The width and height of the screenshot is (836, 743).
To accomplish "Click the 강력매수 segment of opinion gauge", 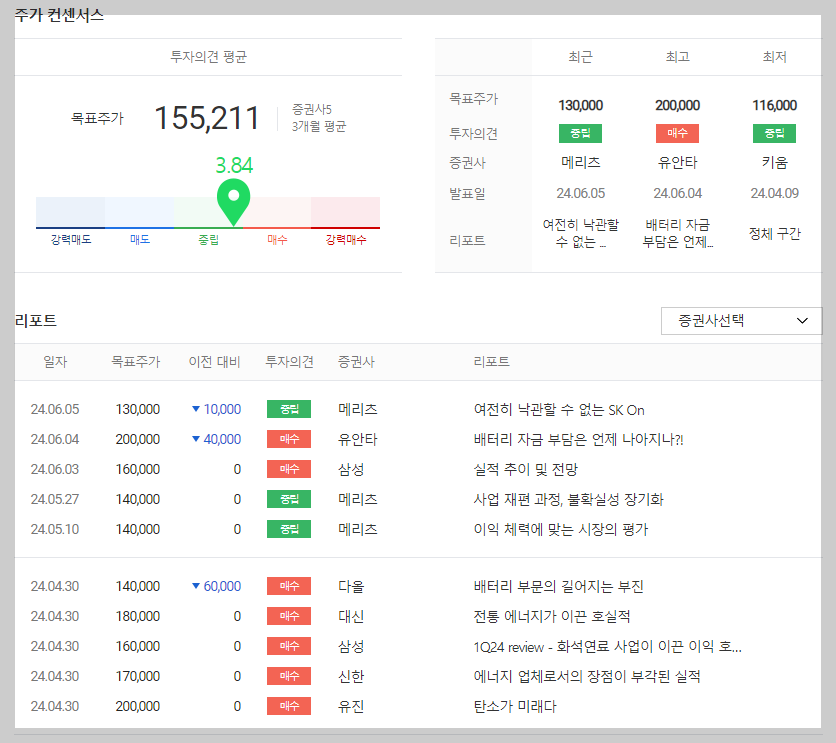I will [x=345, y=213].
